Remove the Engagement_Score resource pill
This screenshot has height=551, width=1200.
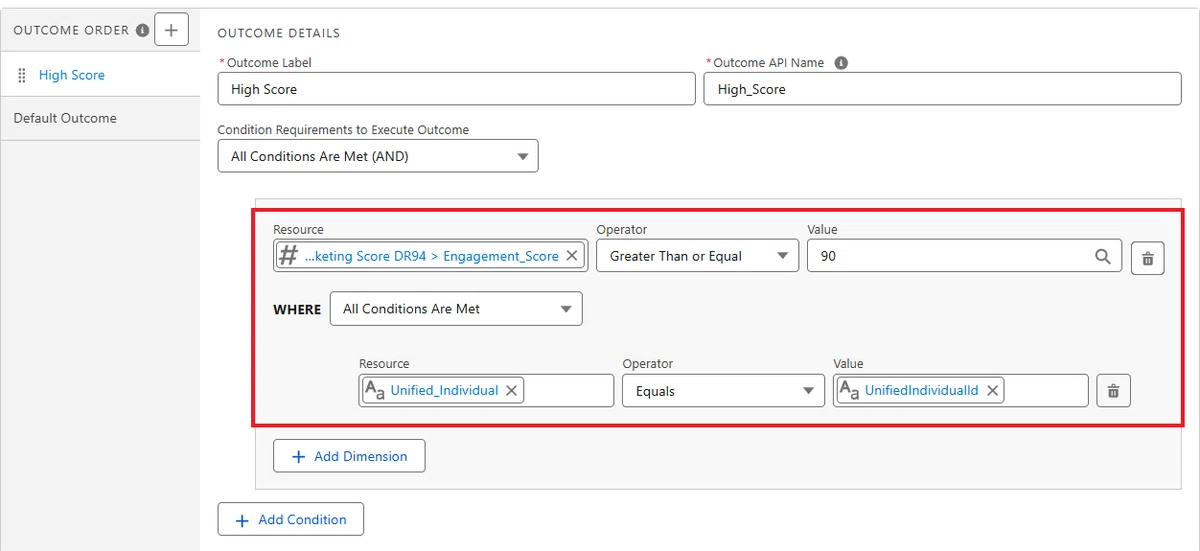coord(572,256)
